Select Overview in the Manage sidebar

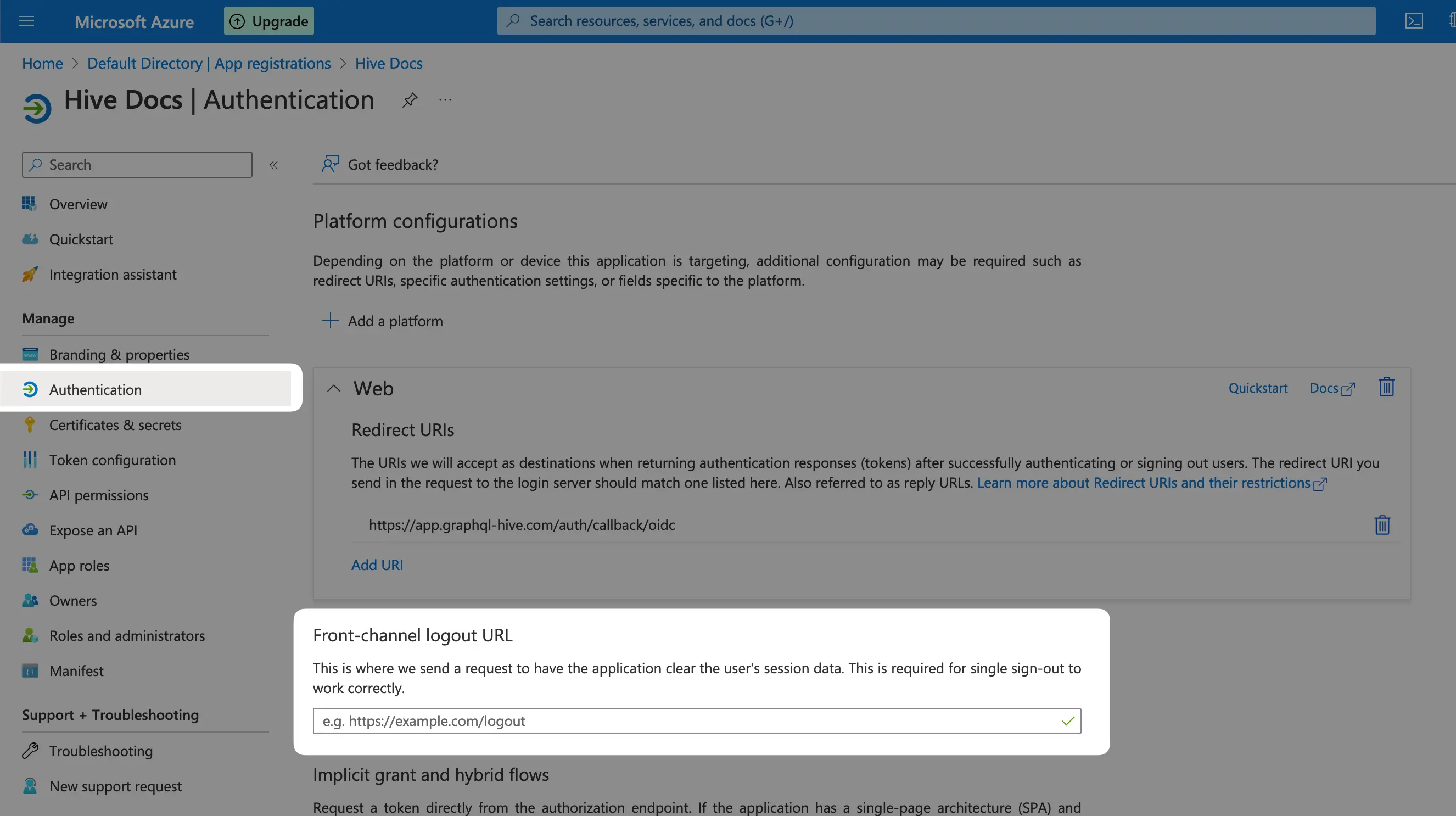click(x=79, y=204)
